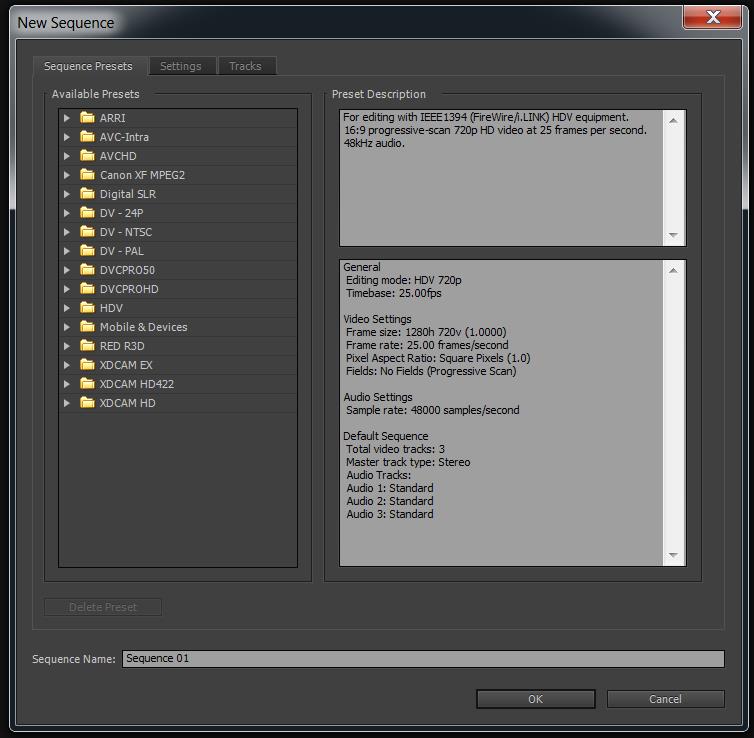Screen dimensions: 754x738
Task: Expand the Canon XF MPEG2 presets
Action: point(67,175)
